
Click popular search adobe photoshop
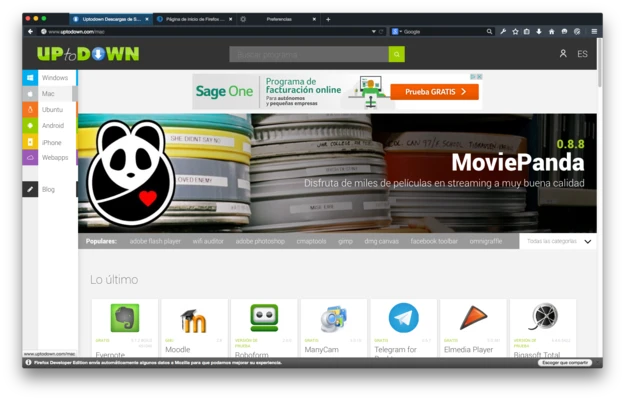point(260,241)
